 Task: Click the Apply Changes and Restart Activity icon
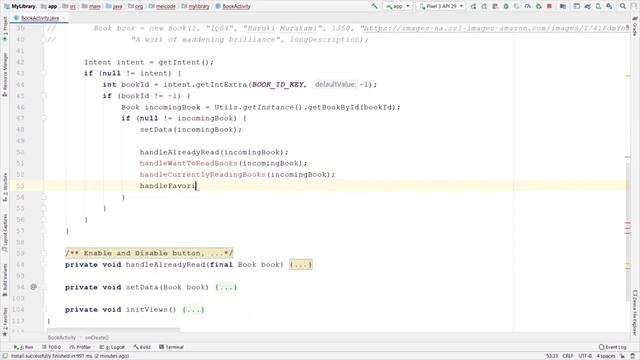[x=484, y=6]
